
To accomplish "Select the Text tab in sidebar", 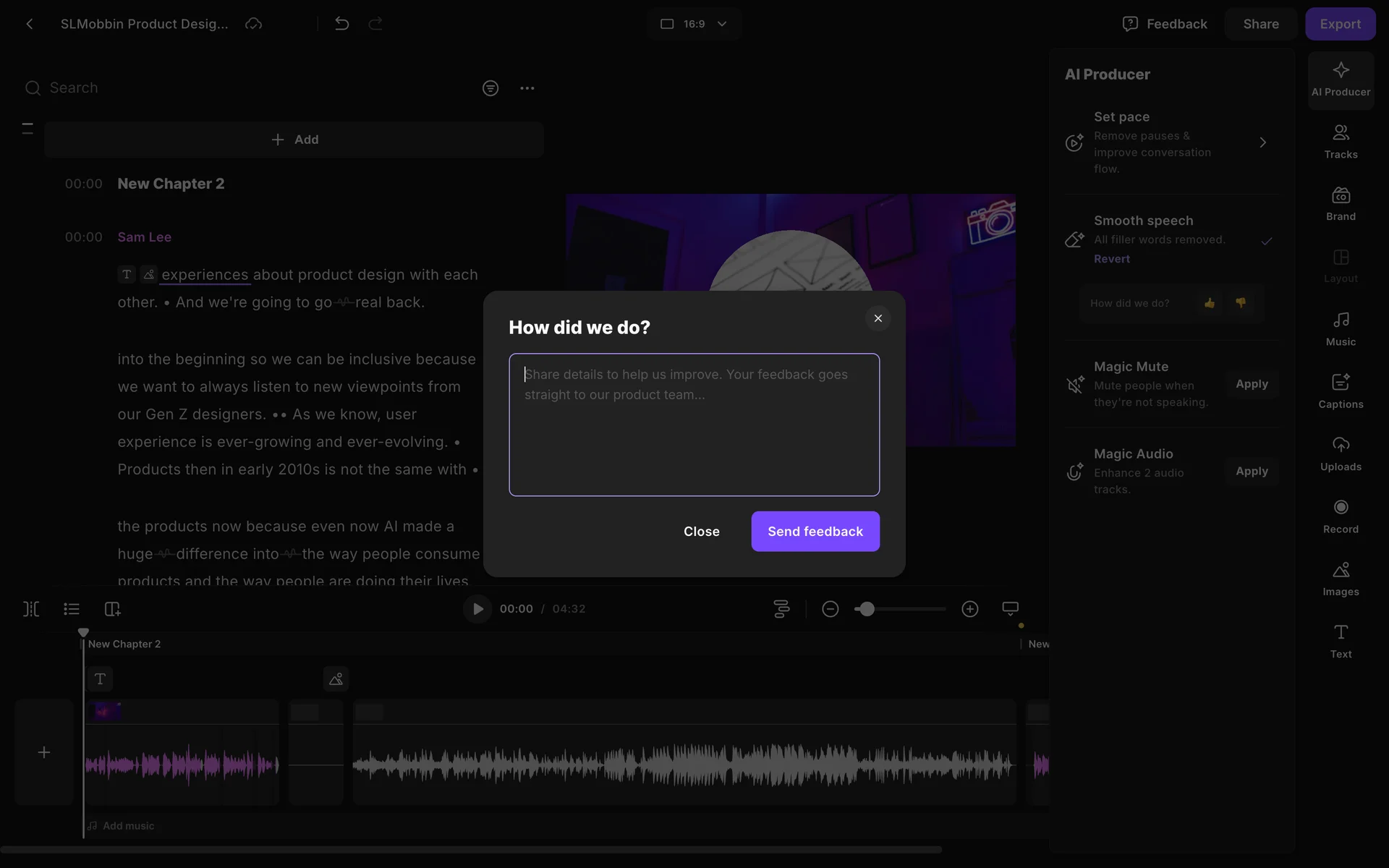I will pos(1341,641).
